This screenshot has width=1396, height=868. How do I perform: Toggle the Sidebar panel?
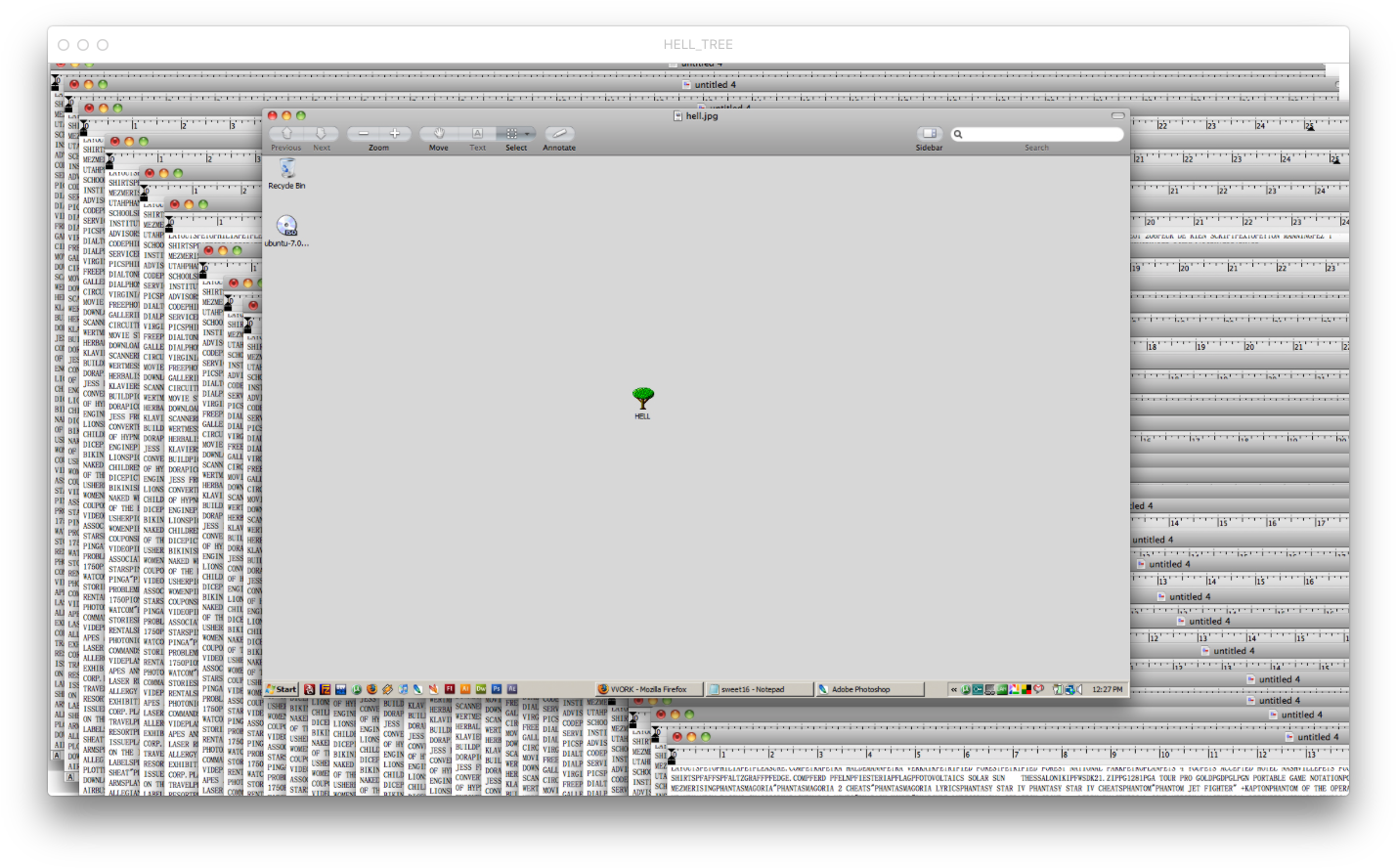click(929, 134)
